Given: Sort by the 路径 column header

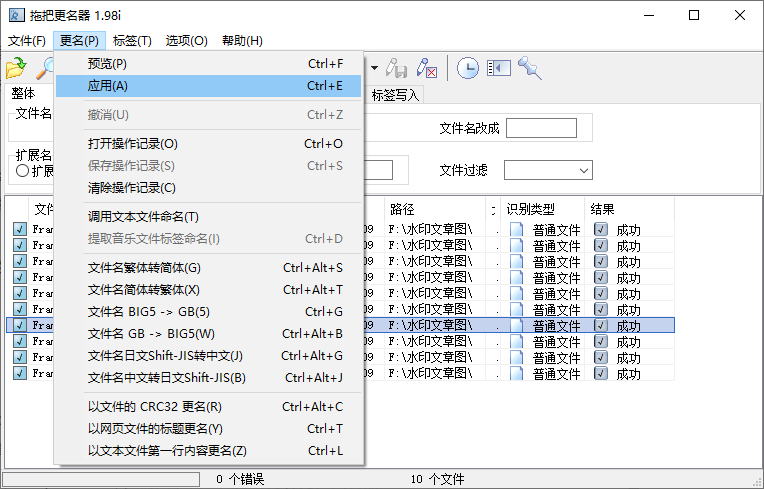Looking at the screenshot, I should (x=435, y=209).
